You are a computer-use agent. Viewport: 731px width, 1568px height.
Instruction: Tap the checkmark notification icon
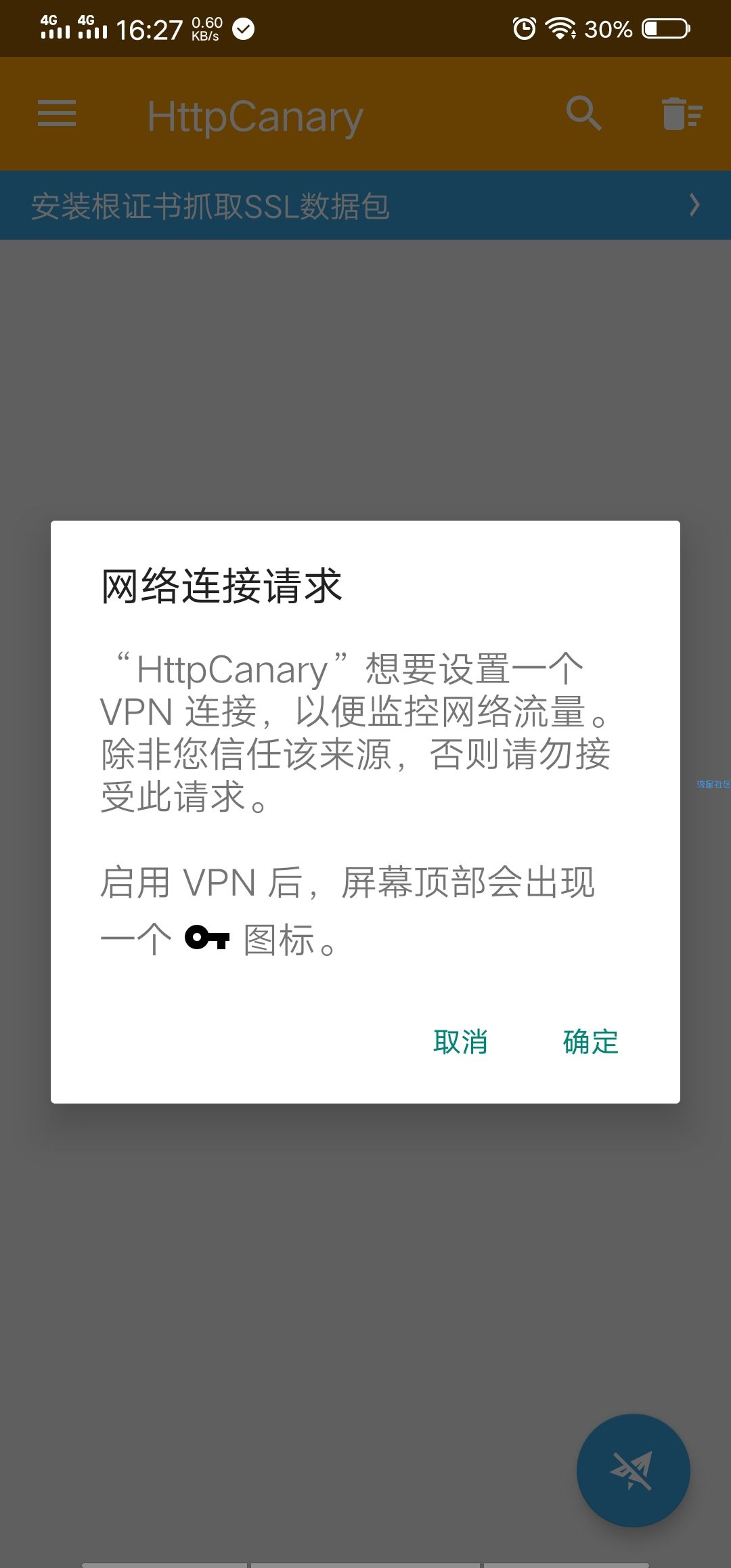(x=244, y=28)
